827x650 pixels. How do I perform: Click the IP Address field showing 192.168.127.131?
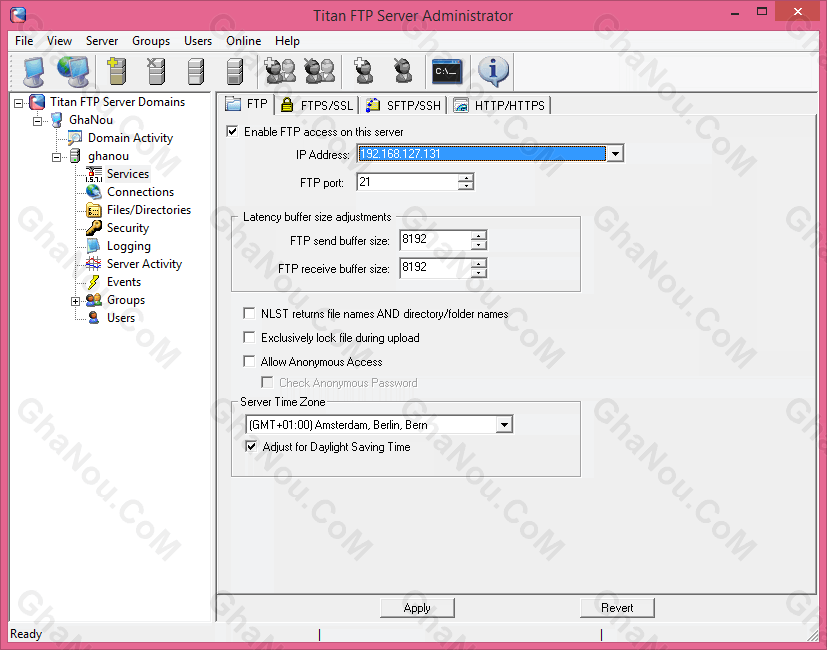point(482,154)
